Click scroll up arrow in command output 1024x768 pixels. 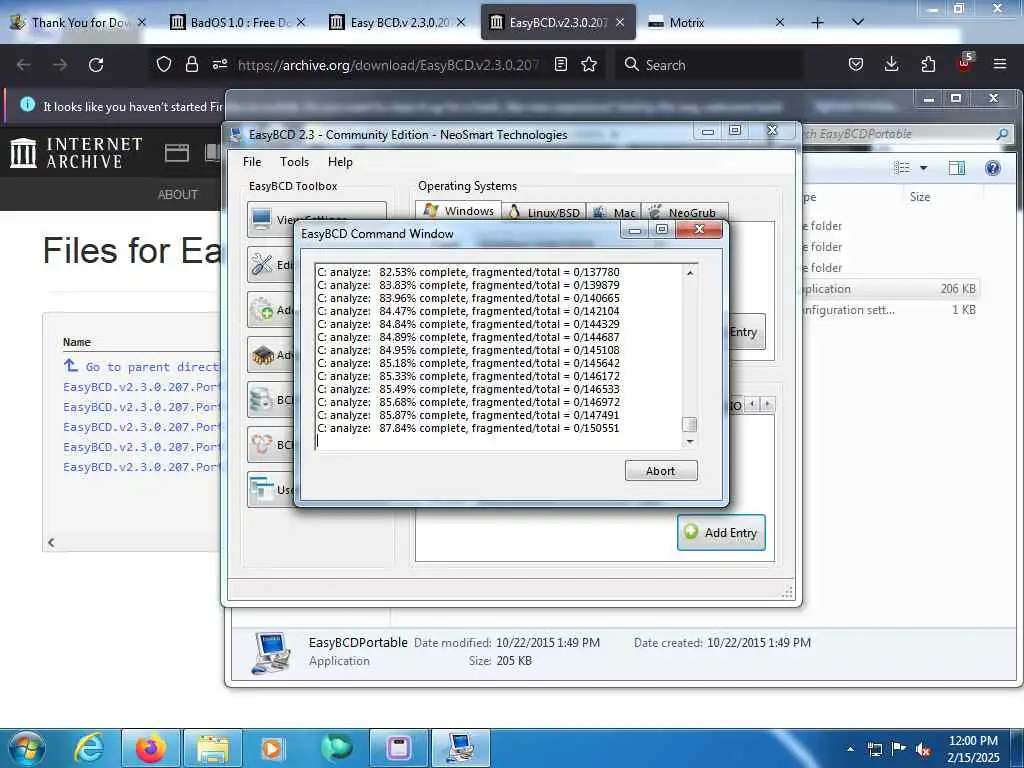tap(690, 272)
